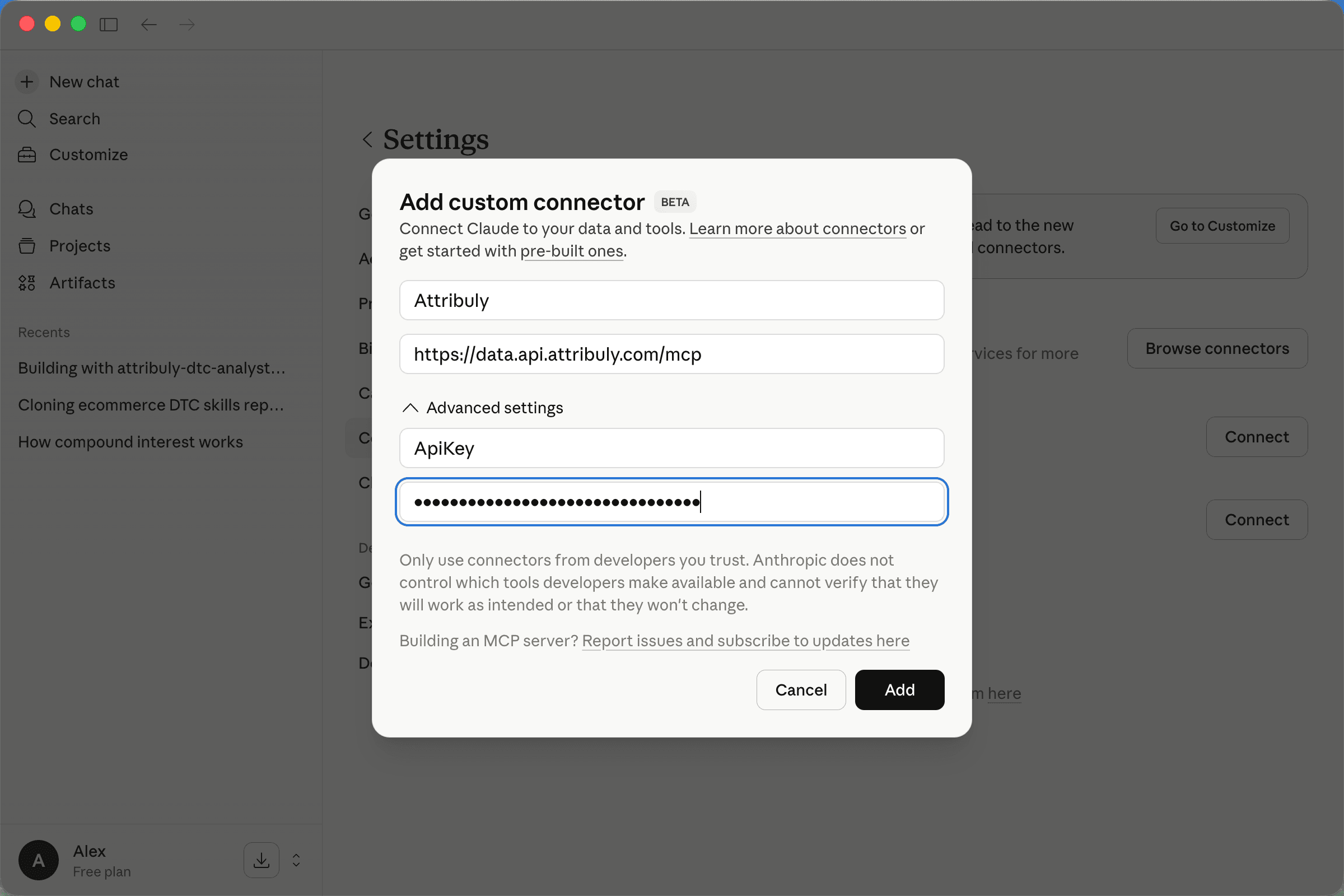1344x896 pixels.
Task: Start a New chat from the sidebar
Action: point(83,81)
